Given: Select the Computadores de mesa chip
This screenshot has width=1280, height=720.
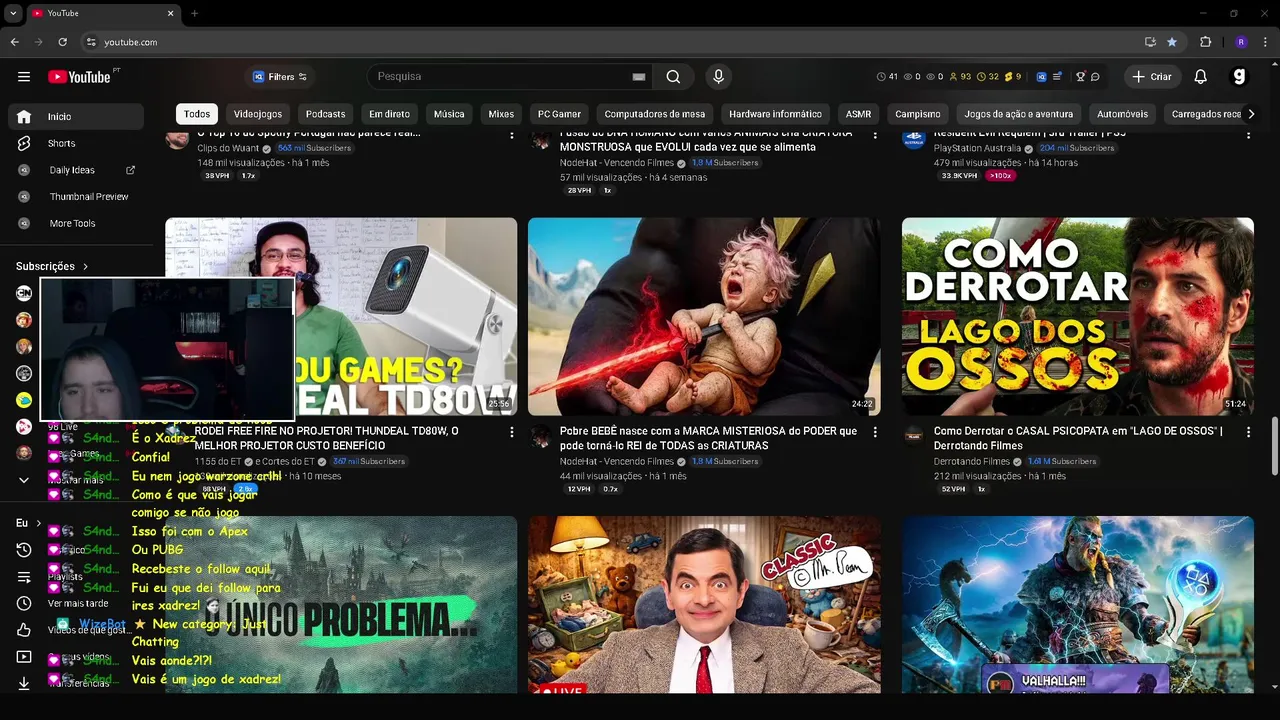Looking at the screenshot, I should point(655,114).
